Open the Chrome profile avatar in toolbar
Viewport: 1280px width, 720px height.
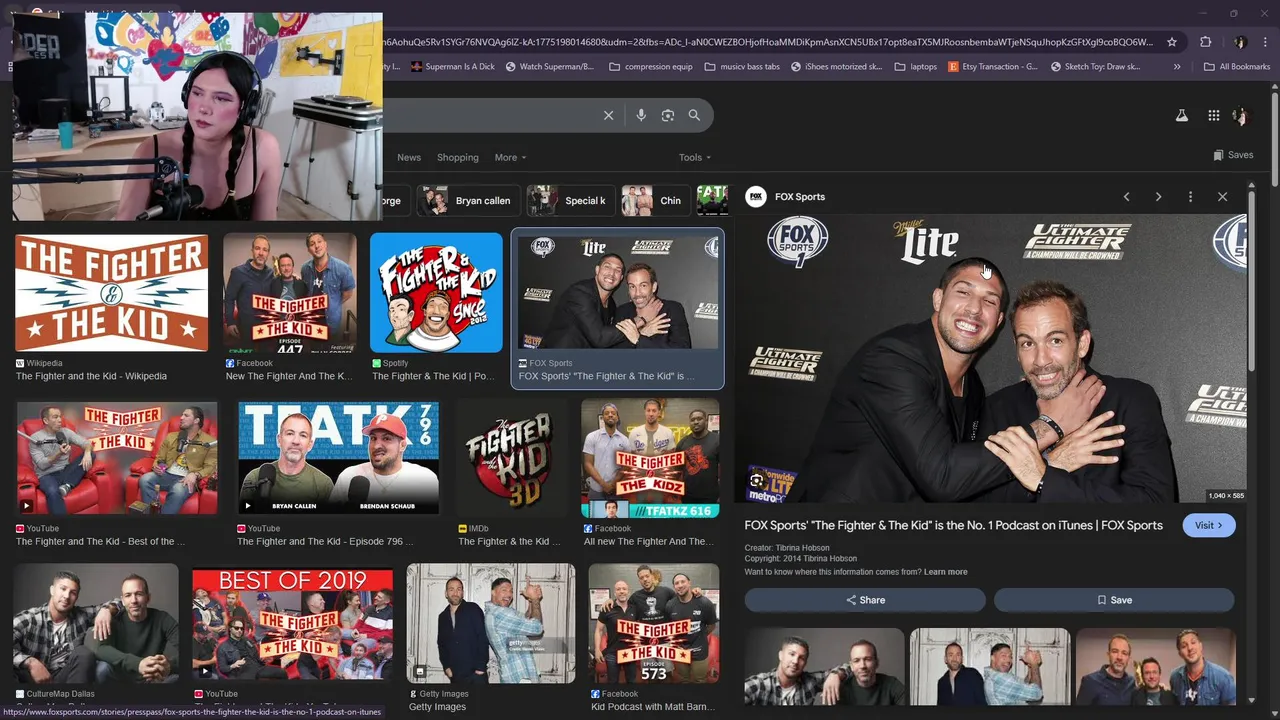[1240, 42]
